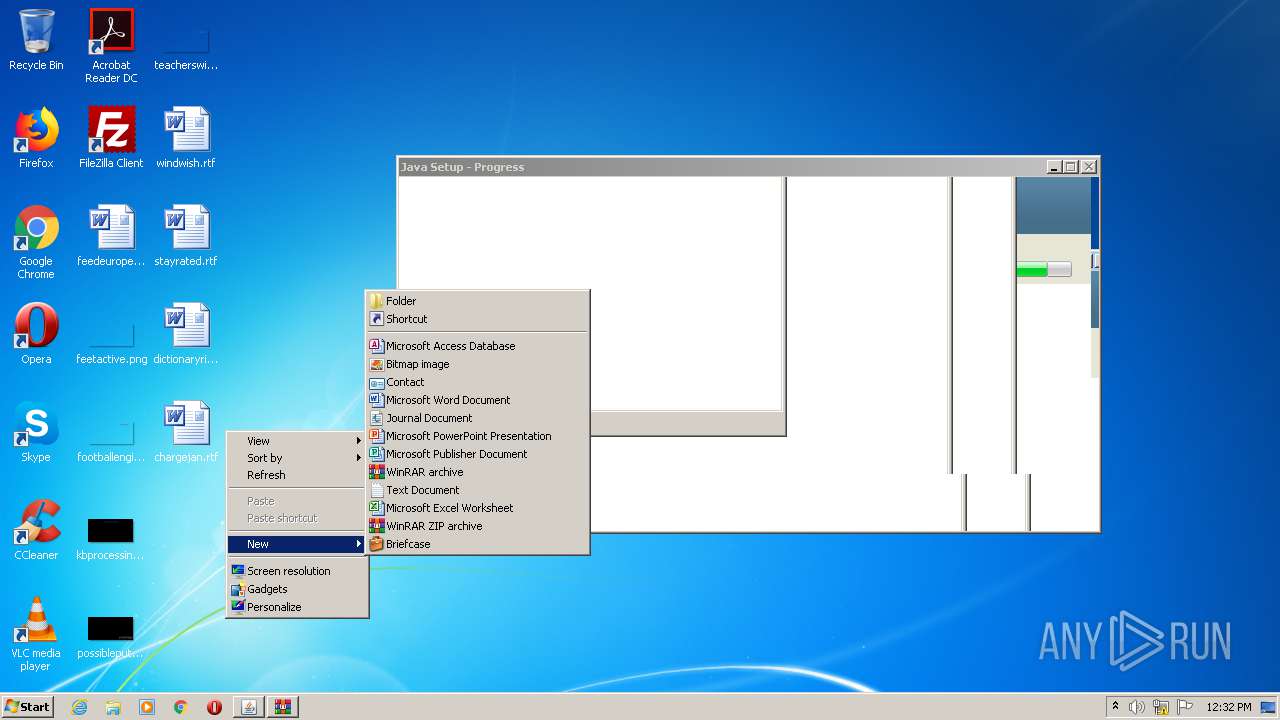
Task: Select the Opera desktop shortcut
Action: pos(36,334)
